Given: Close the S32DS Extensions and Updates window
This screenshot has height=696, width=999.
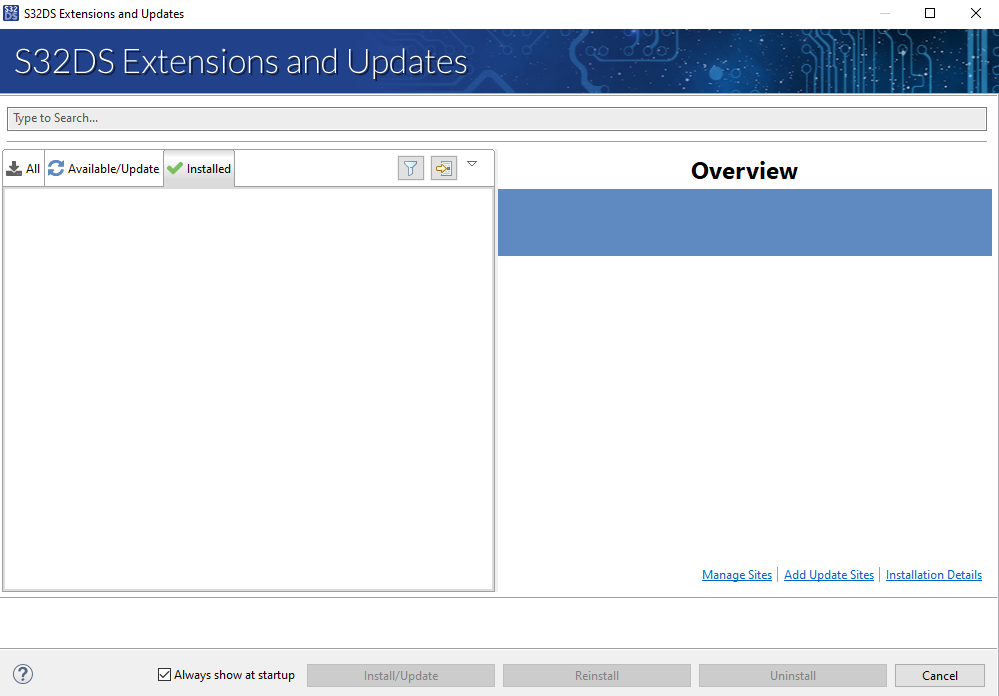Looking at the screenshot, I should (975, 13).
